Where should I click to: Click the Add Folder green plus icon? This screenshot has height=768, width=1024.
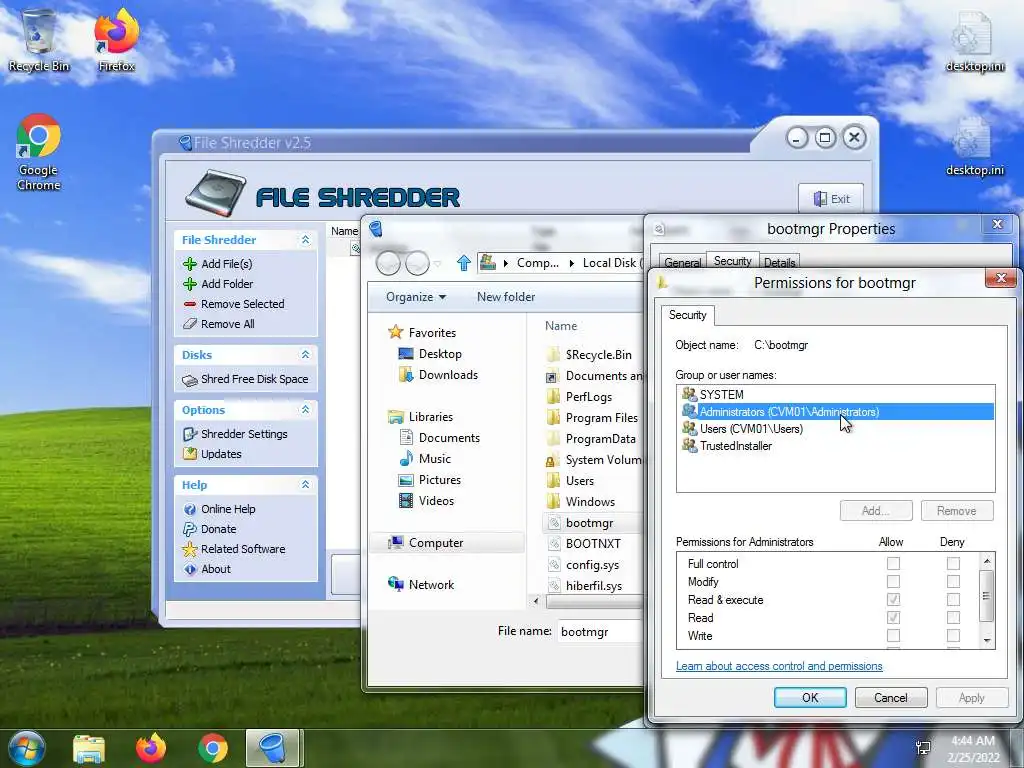190,284
